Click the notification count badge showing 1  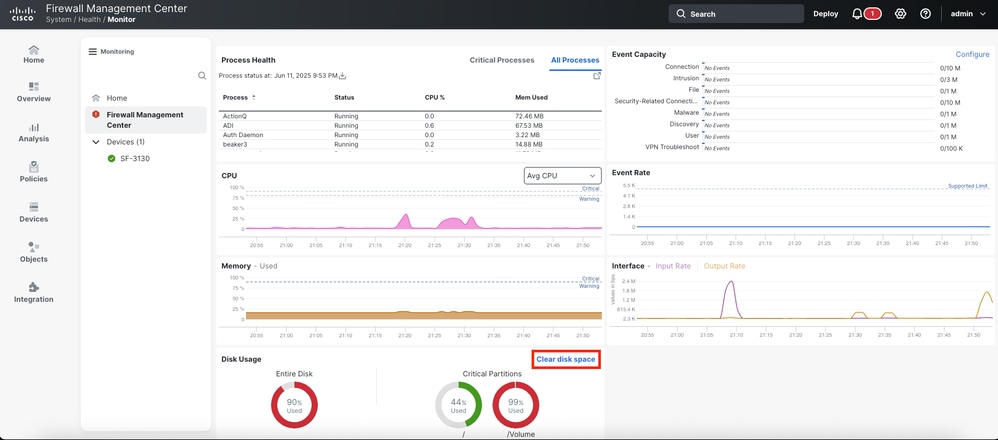click(x=873, y=14)
